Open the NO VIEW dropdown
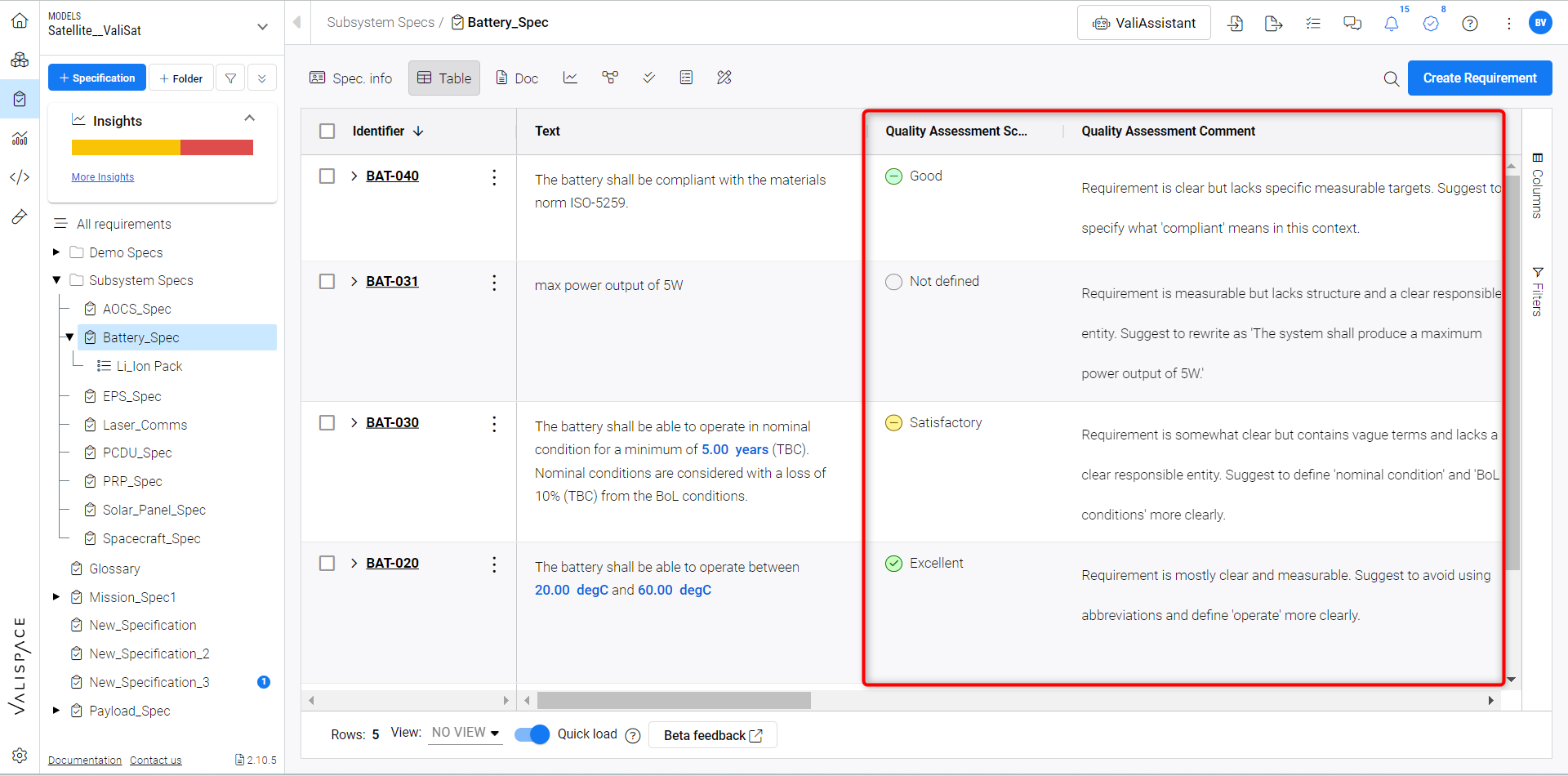1568x776 pixels. coord(465,734)
